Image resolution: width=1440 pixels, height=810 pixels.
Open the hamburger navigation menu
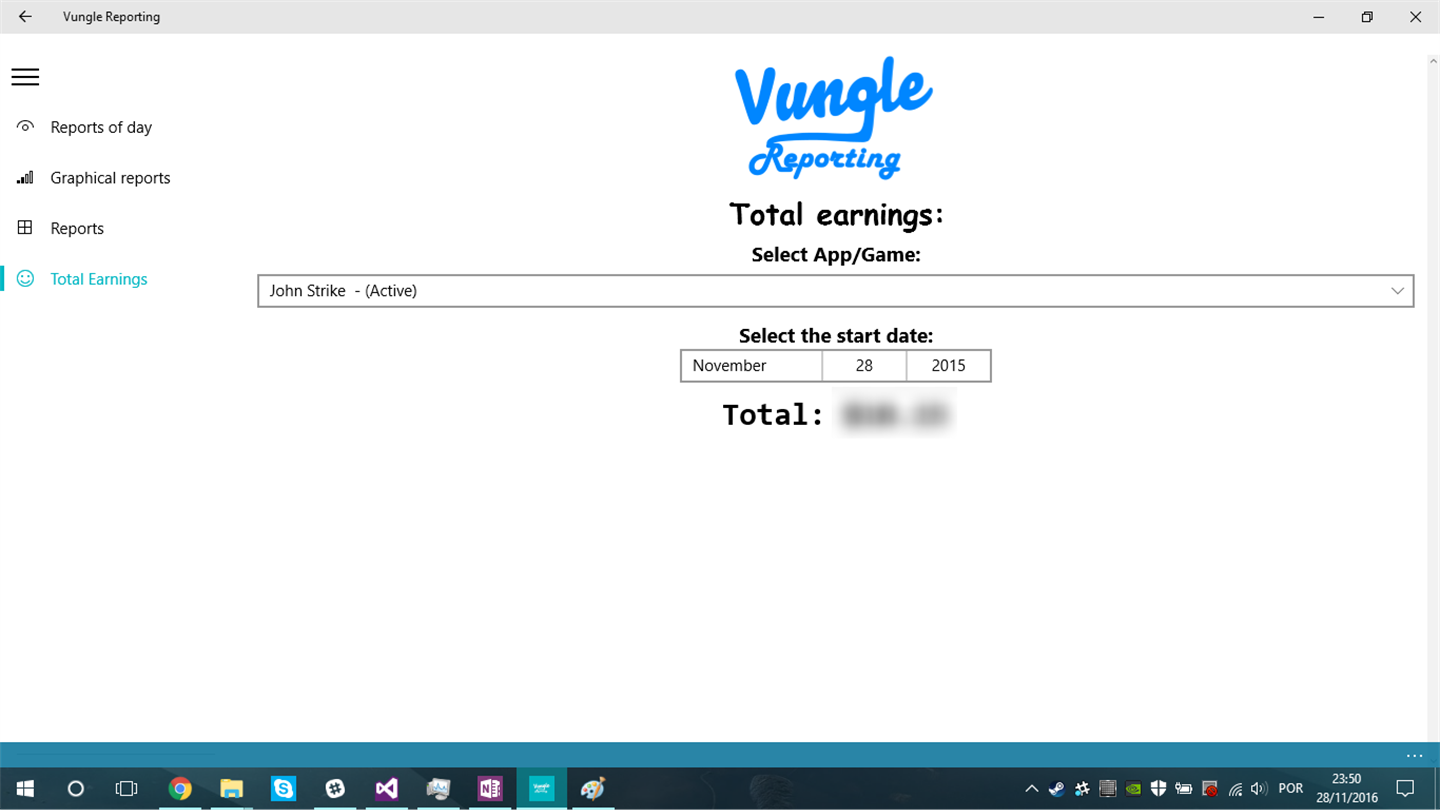[25, 77]
